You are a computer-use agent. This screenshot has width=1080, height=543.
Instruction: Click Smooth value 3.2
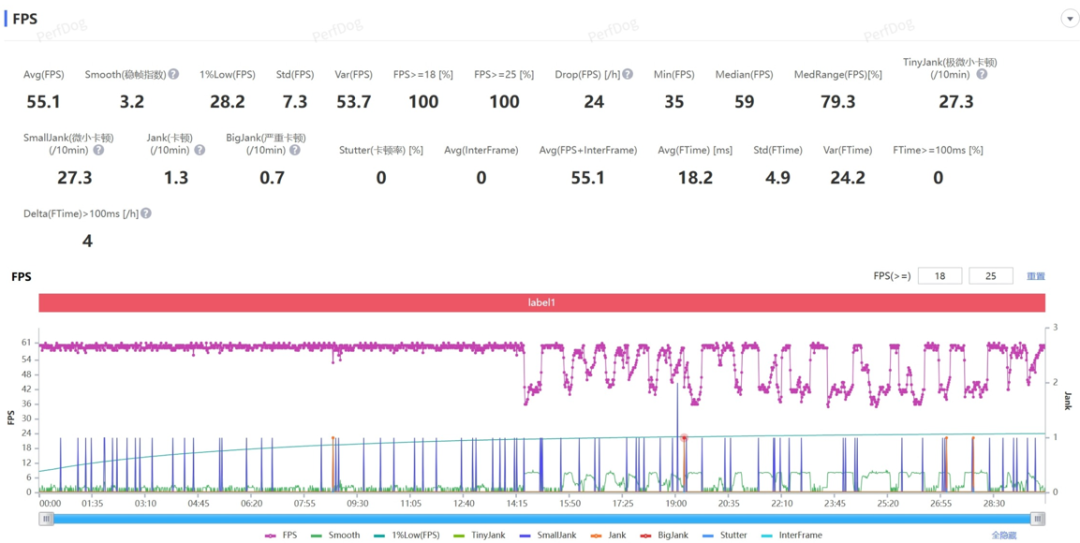(x=132, y=102)
